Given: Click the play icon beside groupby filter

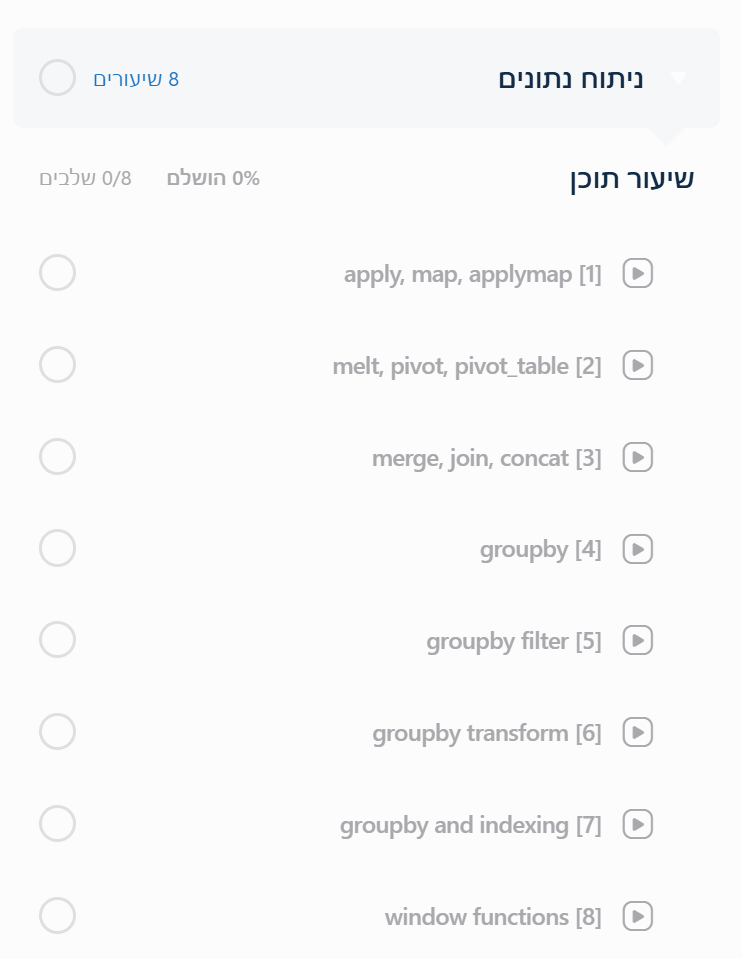Looking at the screenshot, I should [x=638, y=641].
